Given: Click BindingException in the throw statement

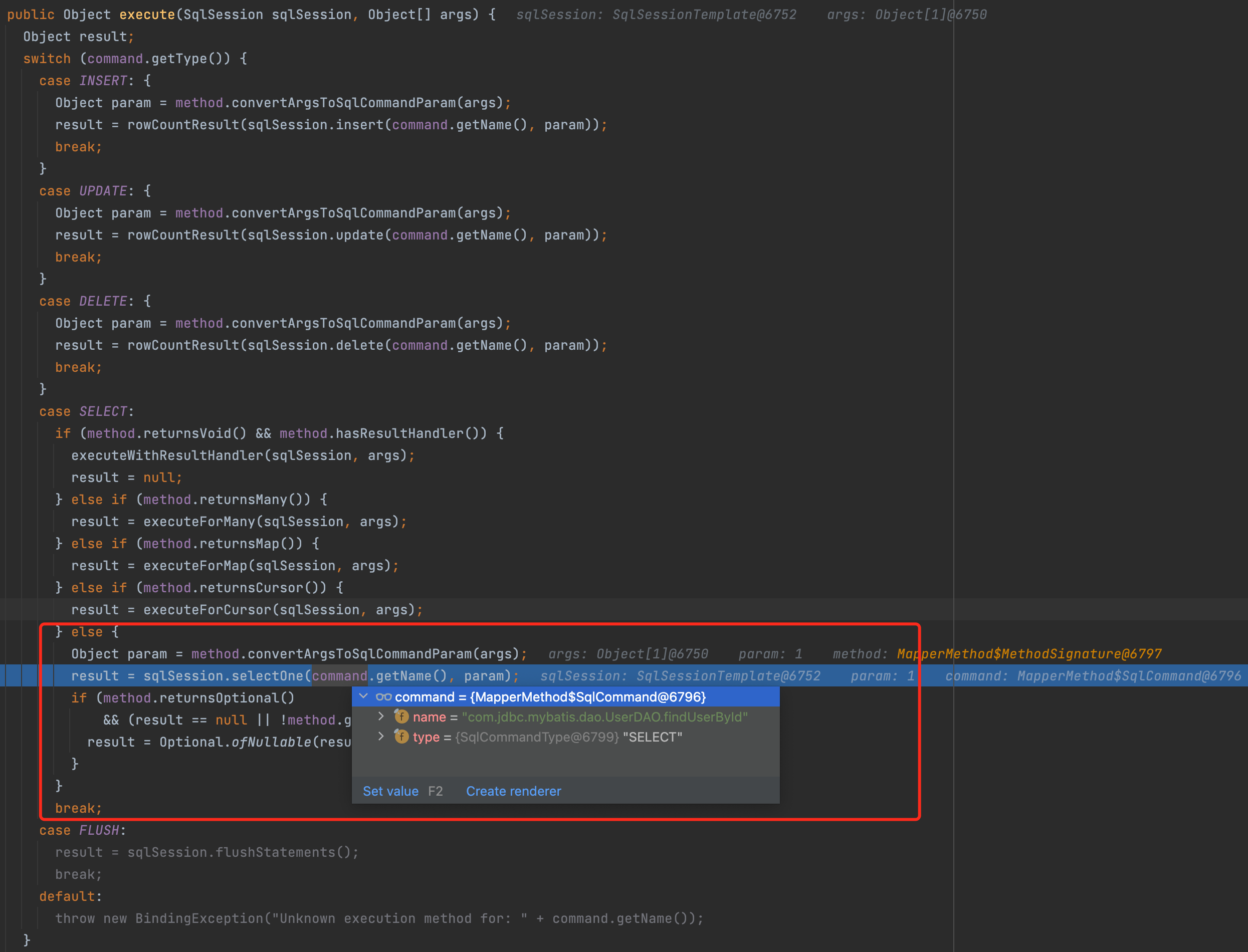Looking at the screenshot, I should [x=199, y=918].
